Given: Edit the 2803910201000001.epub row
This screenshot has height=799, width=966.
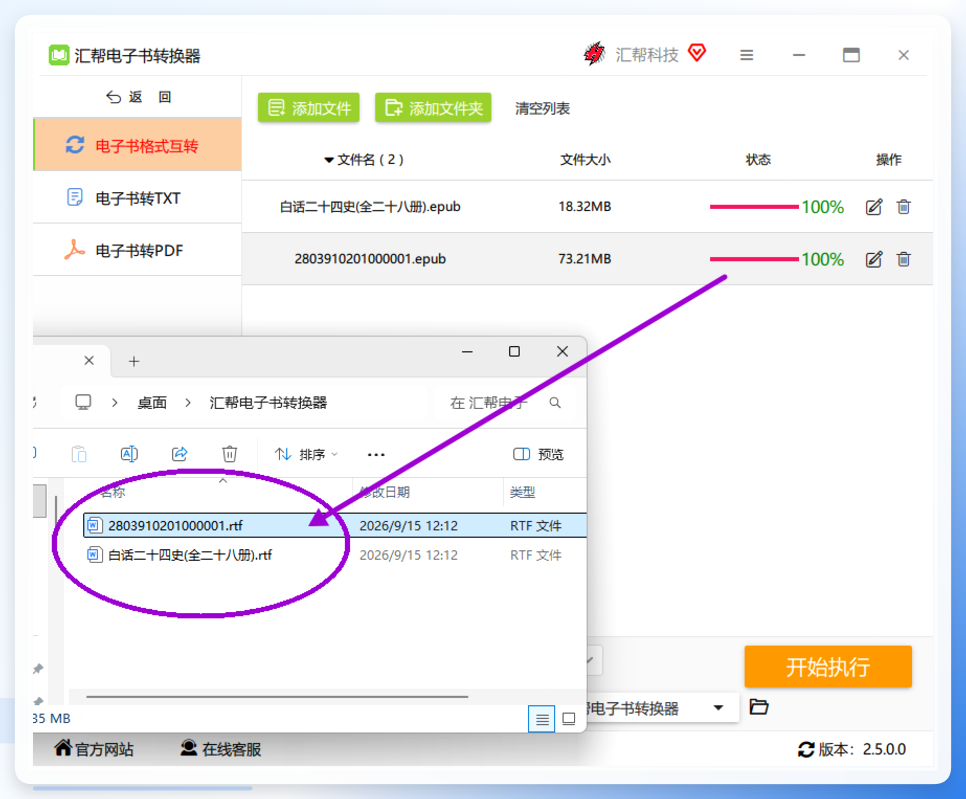Looking at the screenshot, I should point(874,259).
